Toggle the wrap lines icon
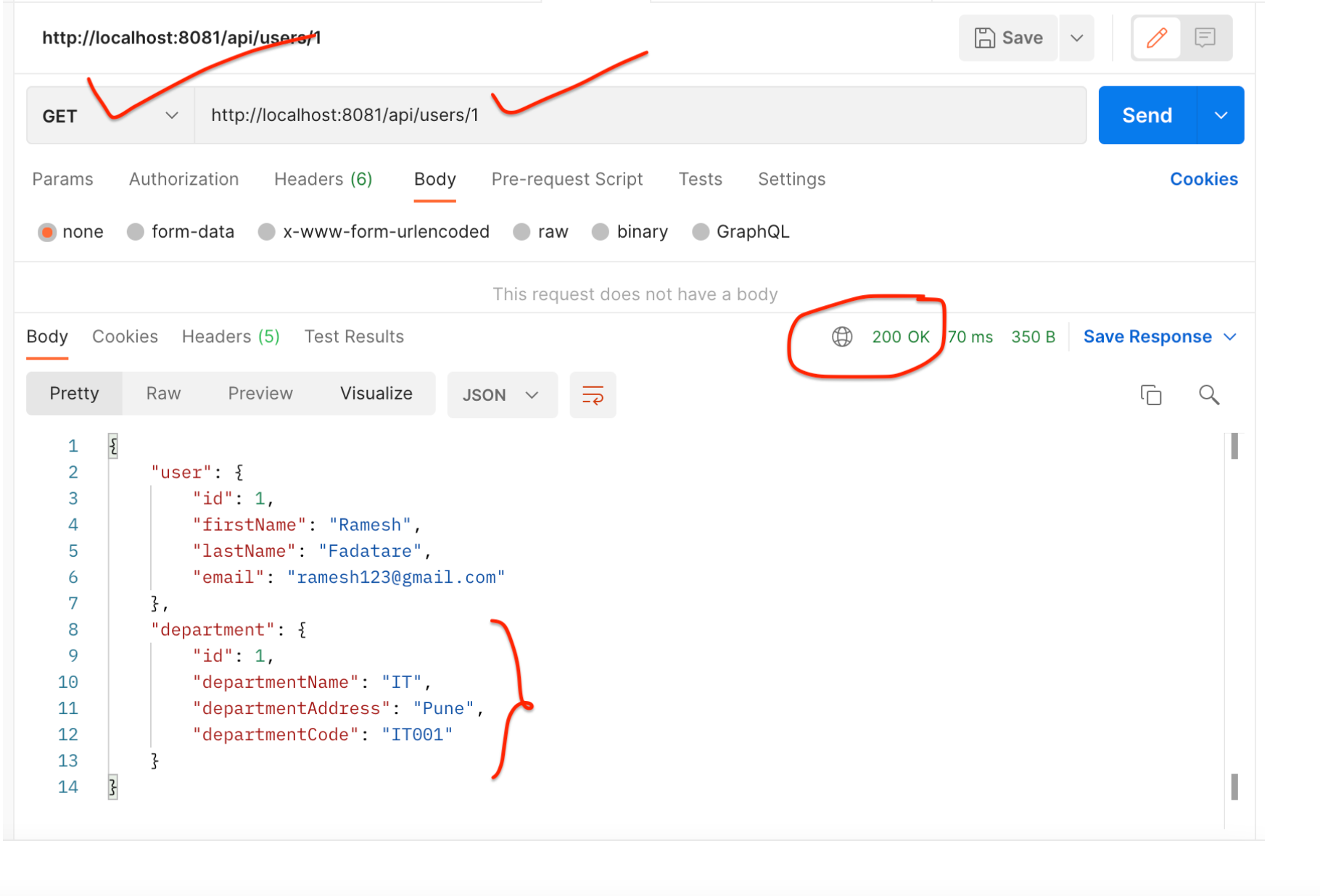1320x896 pixels. click(x=593, y=395)
